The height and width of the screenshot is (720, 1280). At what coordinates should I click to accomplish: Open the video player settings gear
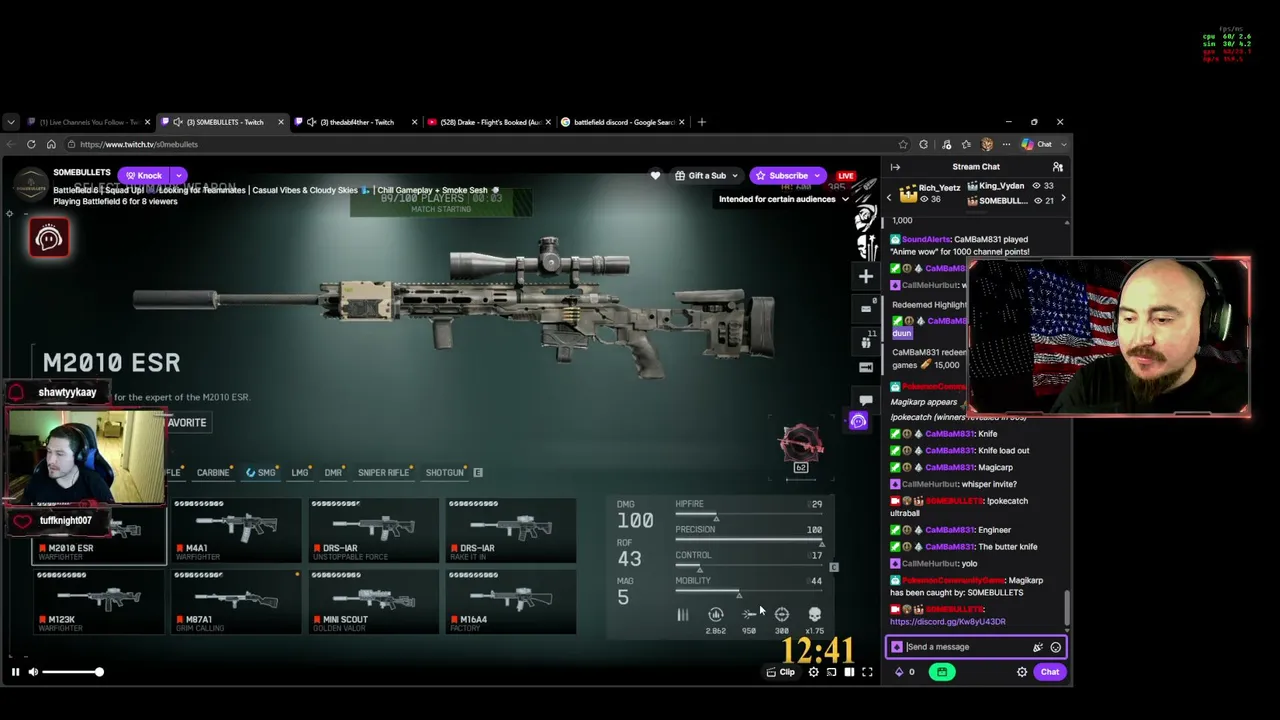[x=813, y=672]
